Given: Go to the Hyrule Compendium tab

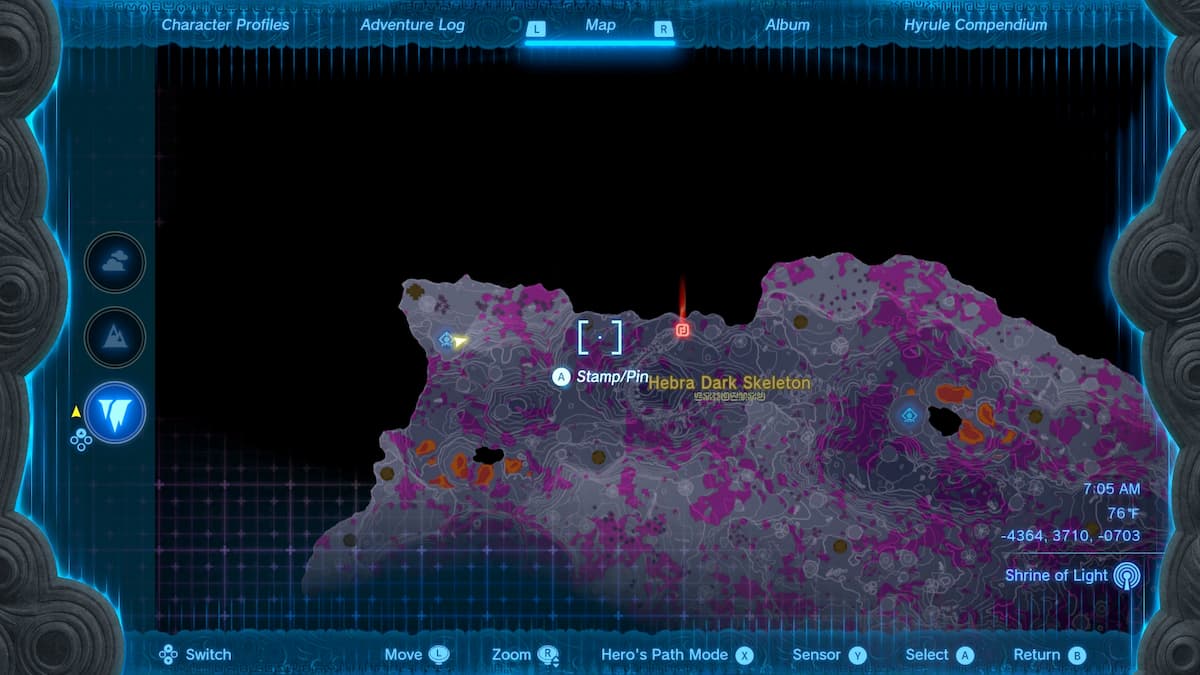Looking at the screenshot, I should click(x=975, y=25).
